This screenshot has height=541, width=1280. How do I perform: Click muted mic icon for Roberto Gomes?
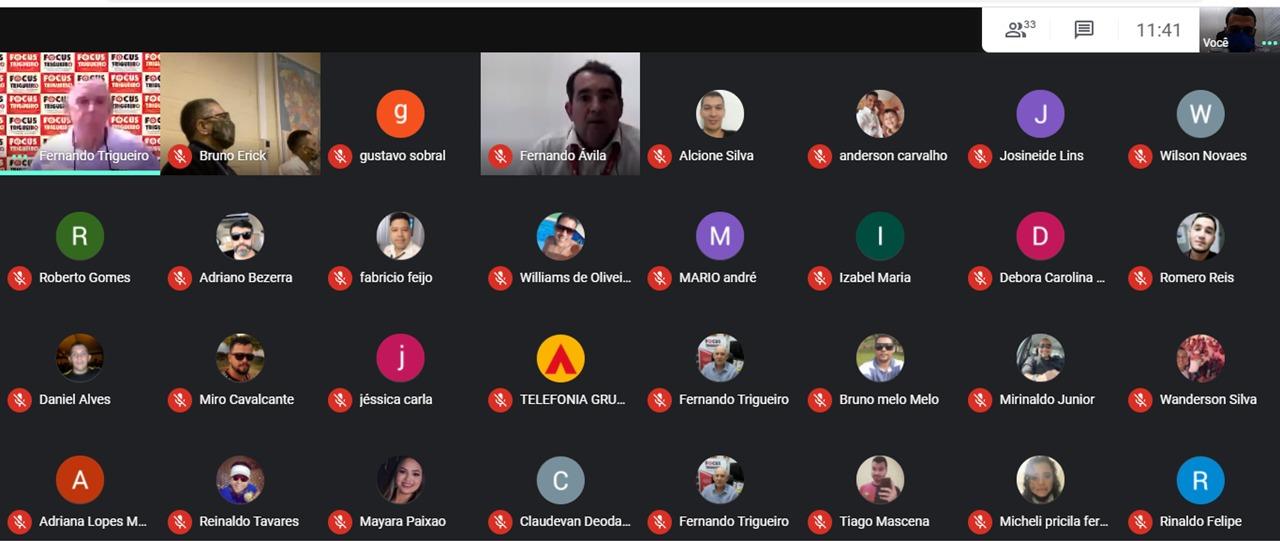20,278
